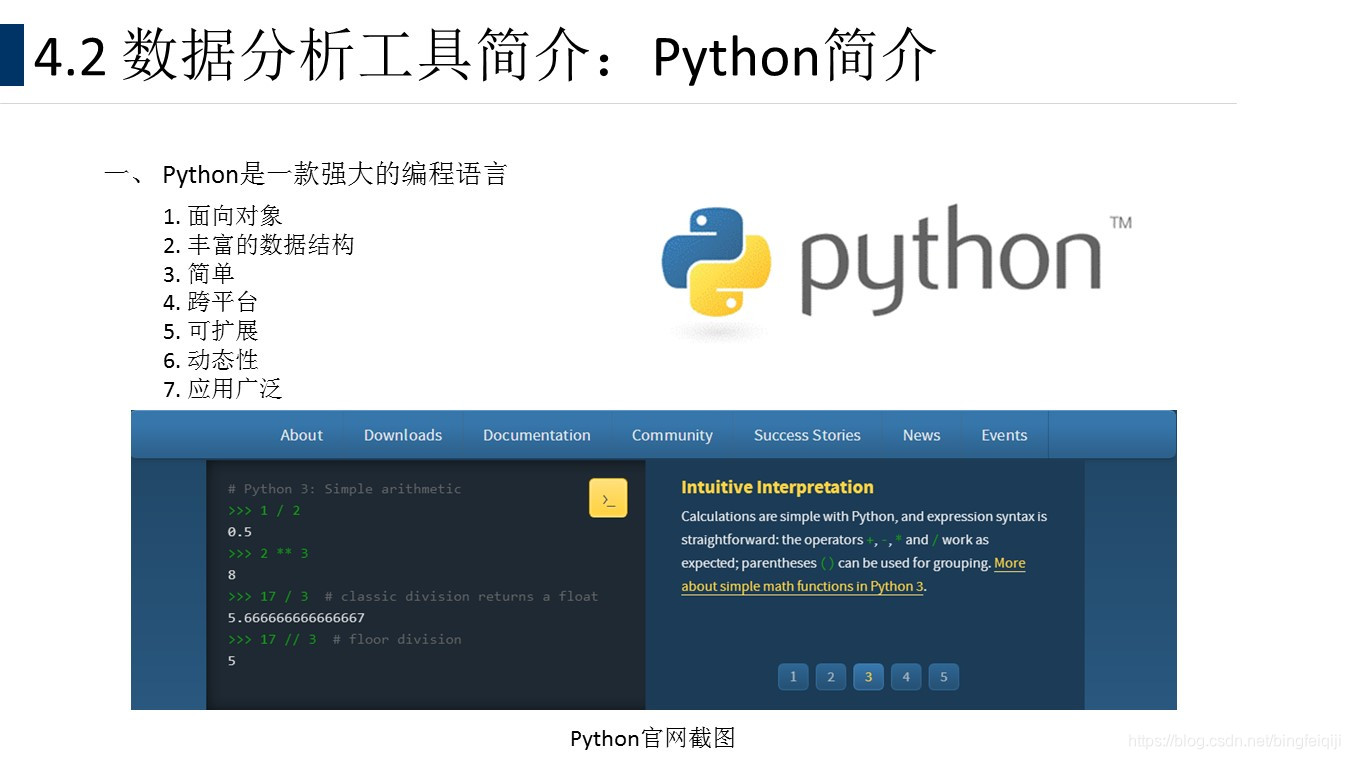1350x759 pixels.
Task: Select highlighted slide 3 button
Action: click(868, 677)
